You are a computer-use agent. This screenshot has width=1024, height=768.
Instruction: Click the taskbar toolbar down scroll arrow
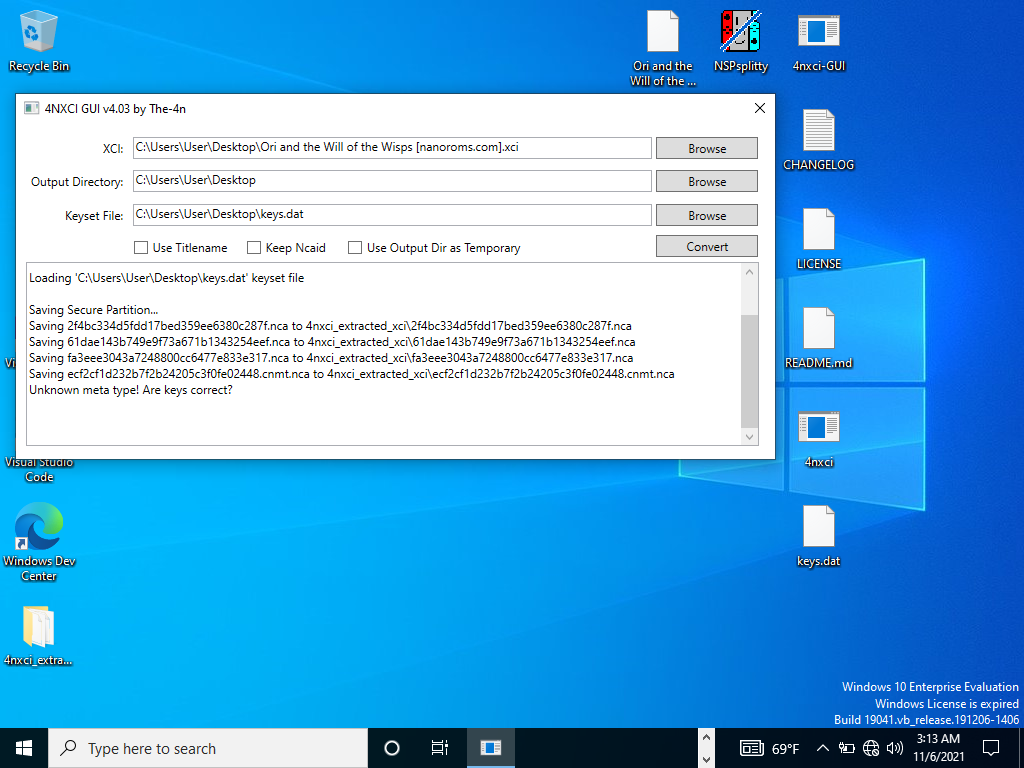[x=706, y=759]
